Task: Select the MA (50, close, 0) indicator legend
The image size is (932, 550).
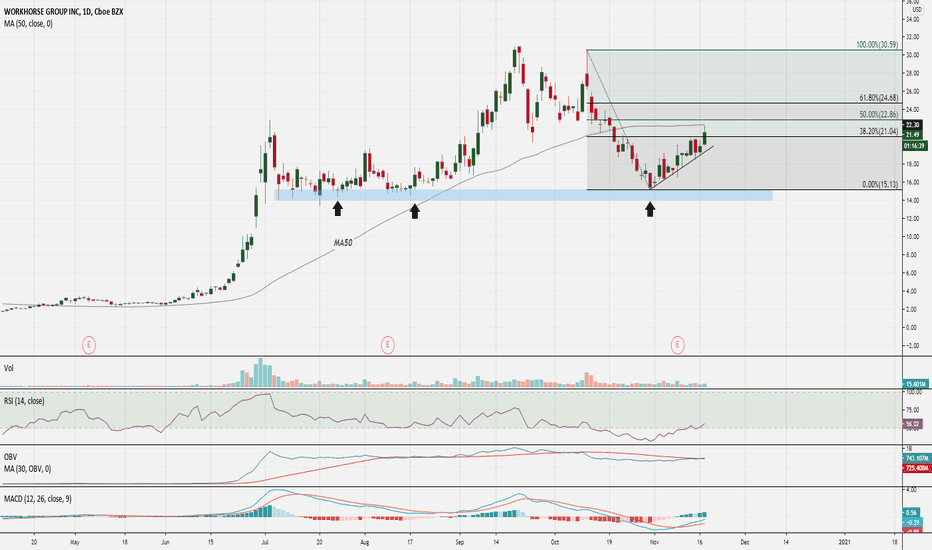Action: (x=28, y=24)
